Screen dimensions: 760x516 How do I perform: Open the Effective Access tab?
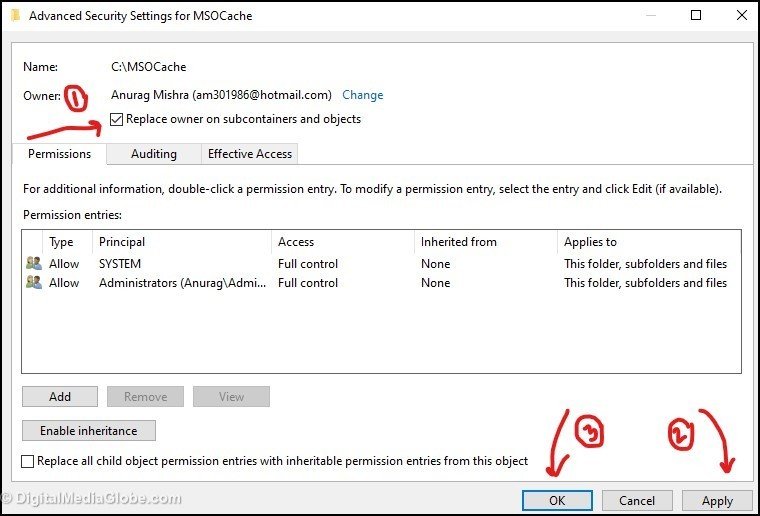point(250,154)
